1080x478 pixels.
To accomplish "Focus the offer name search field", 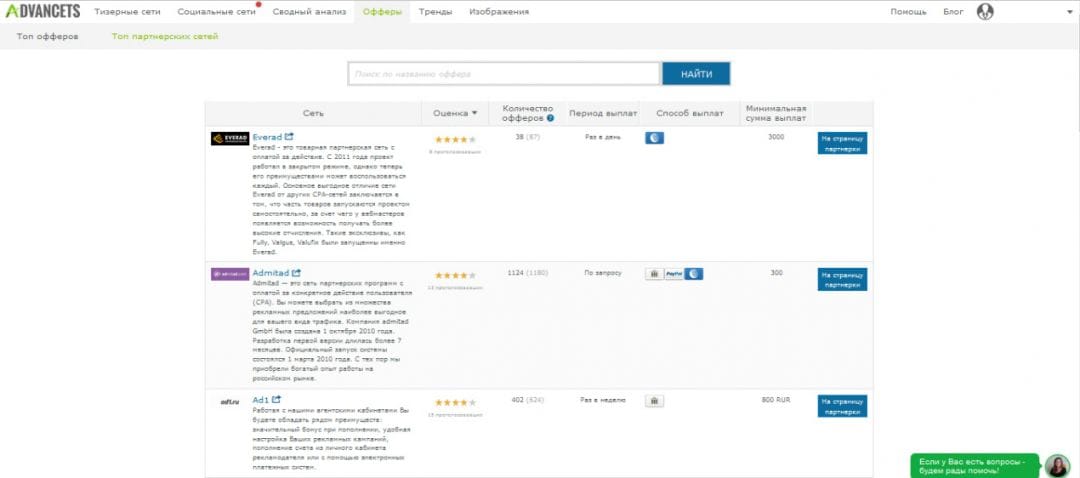I will tap(504, 74).
